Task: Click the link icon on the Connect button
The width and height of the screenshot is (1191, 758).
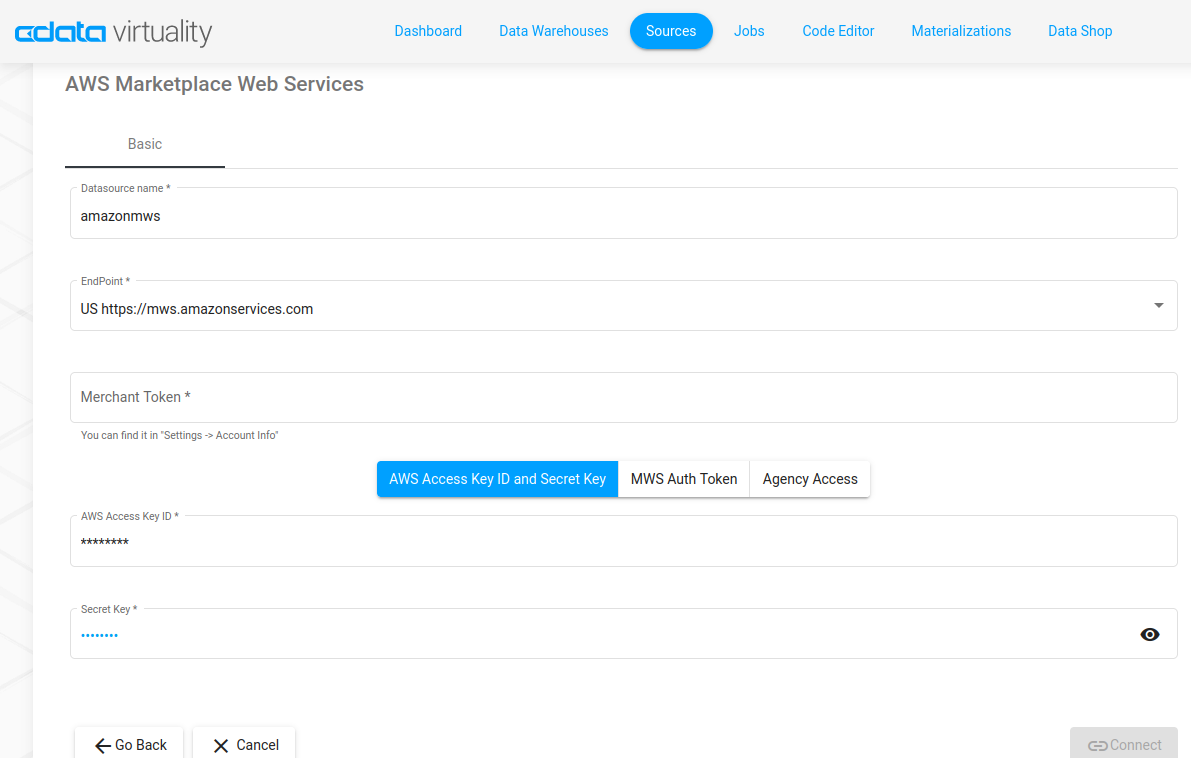Action: tap(1100, 744)
